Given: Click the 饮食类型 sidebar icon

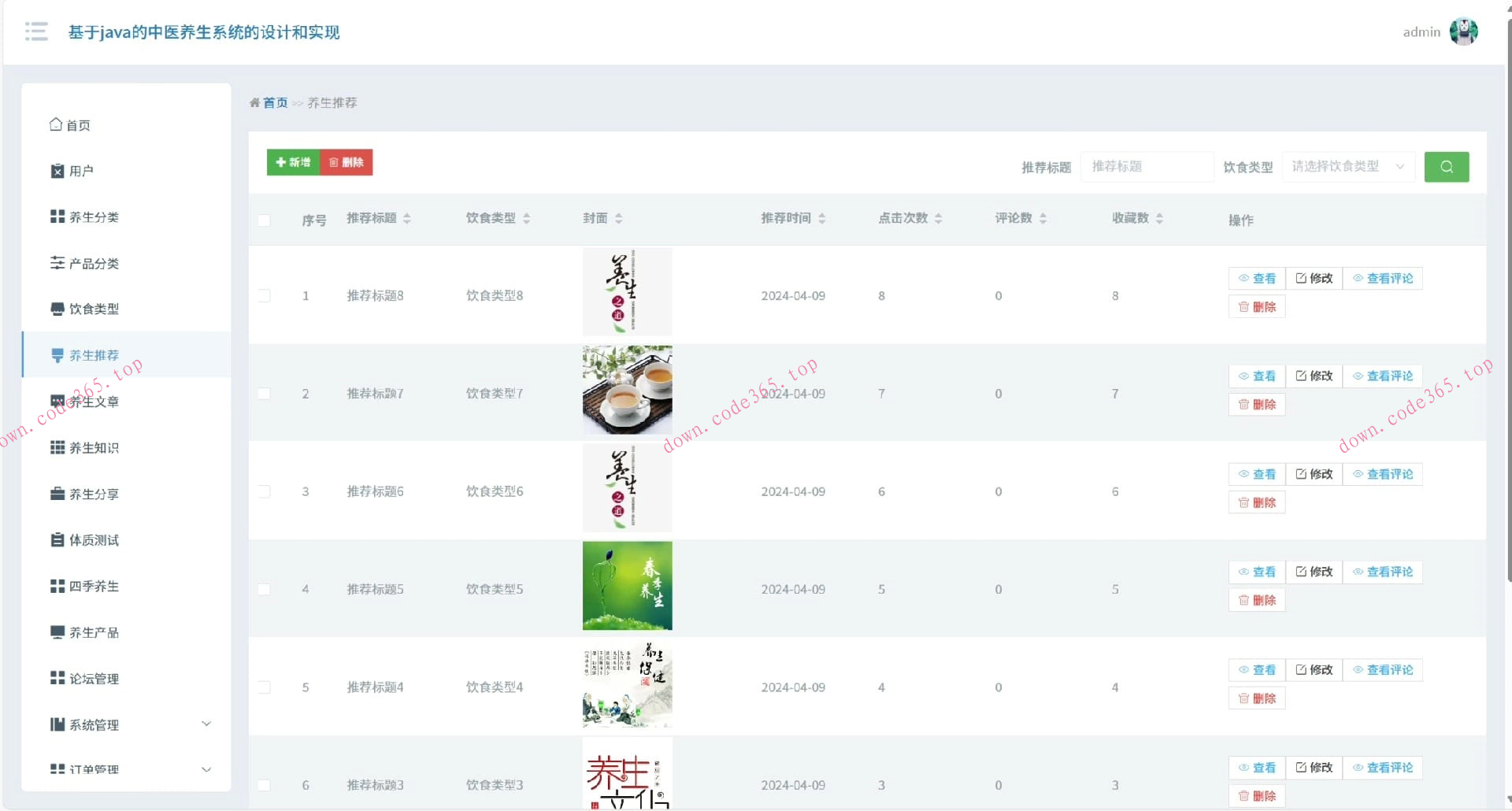Looking at the screenshot, I should (57, 309).
